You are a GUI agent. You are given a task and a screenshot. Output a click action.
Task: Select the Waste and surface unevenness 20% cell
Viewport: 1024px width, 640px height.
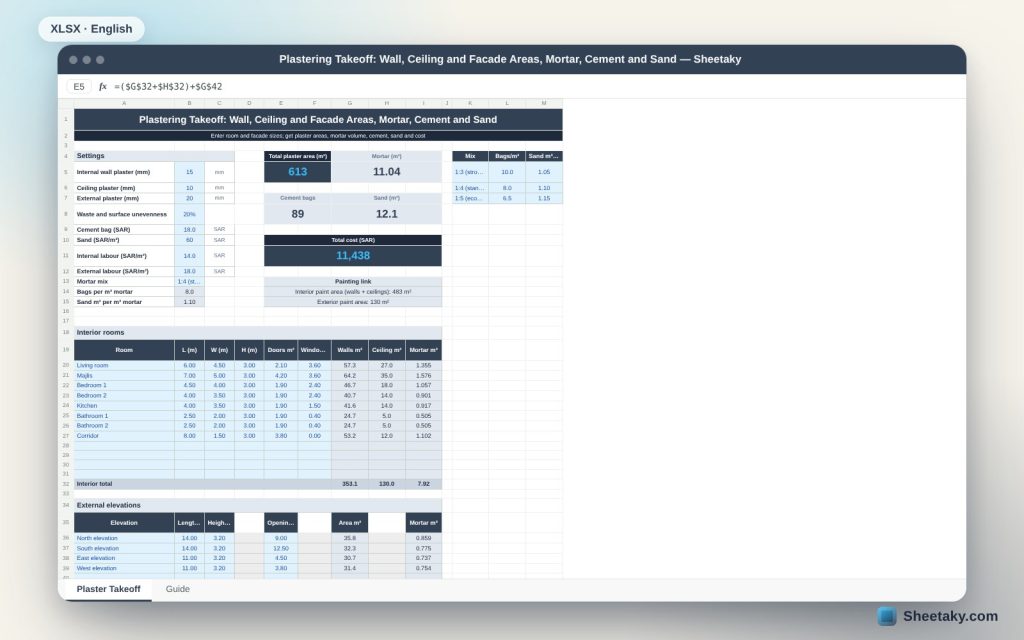189,214
